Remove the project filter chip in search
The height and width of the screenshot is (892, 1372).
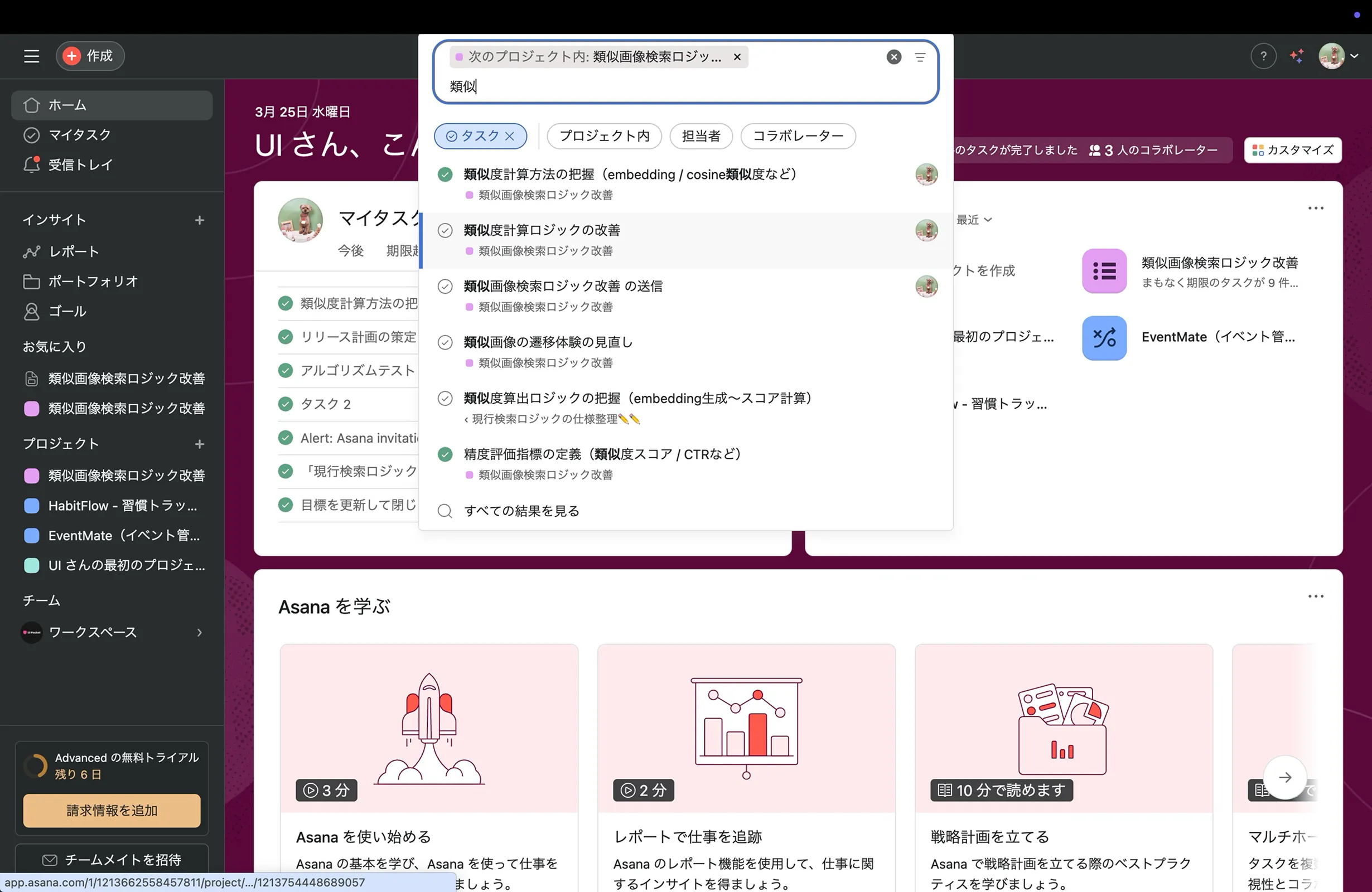point(737,57)
